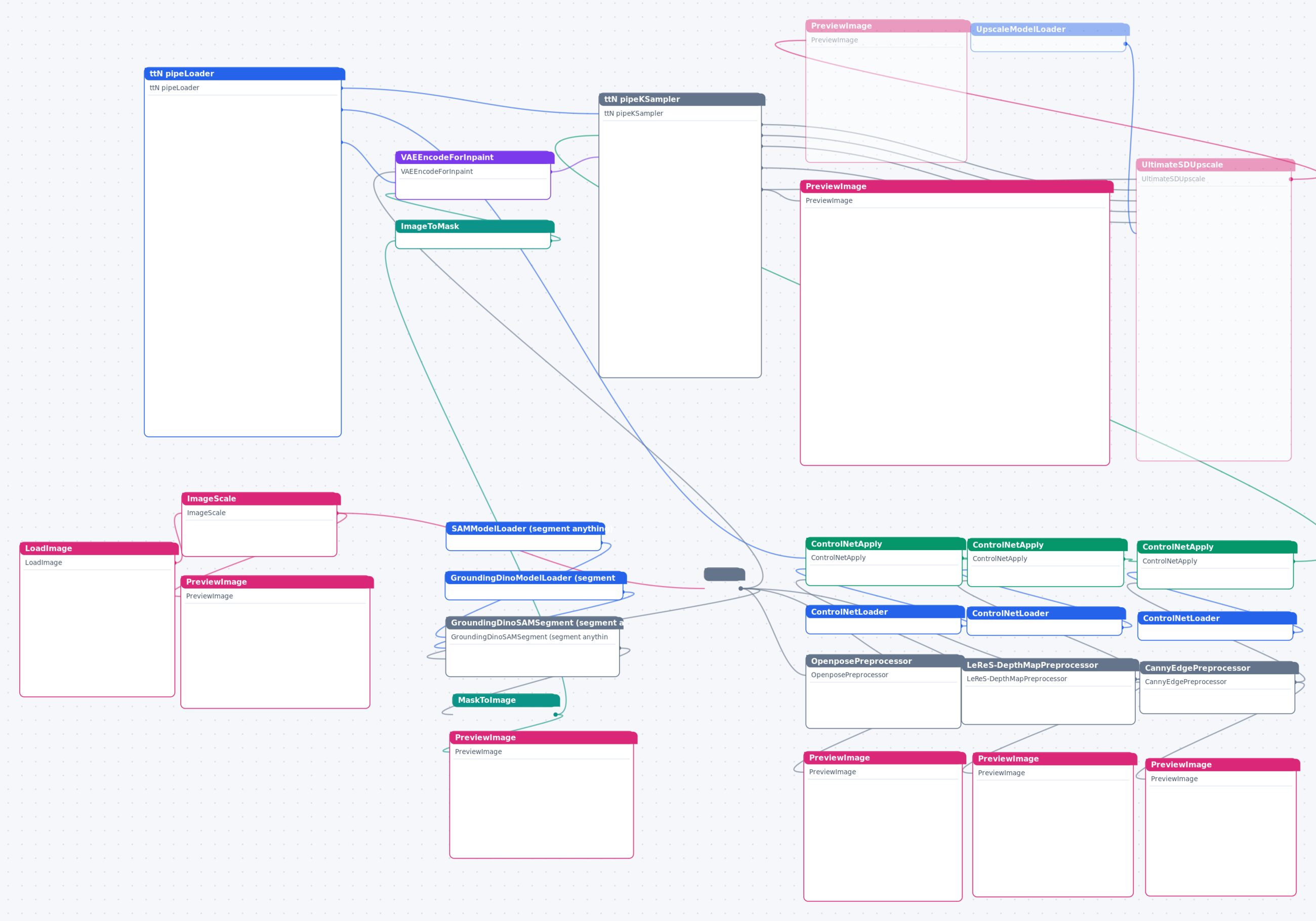Click the ImageToMask node title bar
Screen dimensions: 1316x921
tap(475, 226)
